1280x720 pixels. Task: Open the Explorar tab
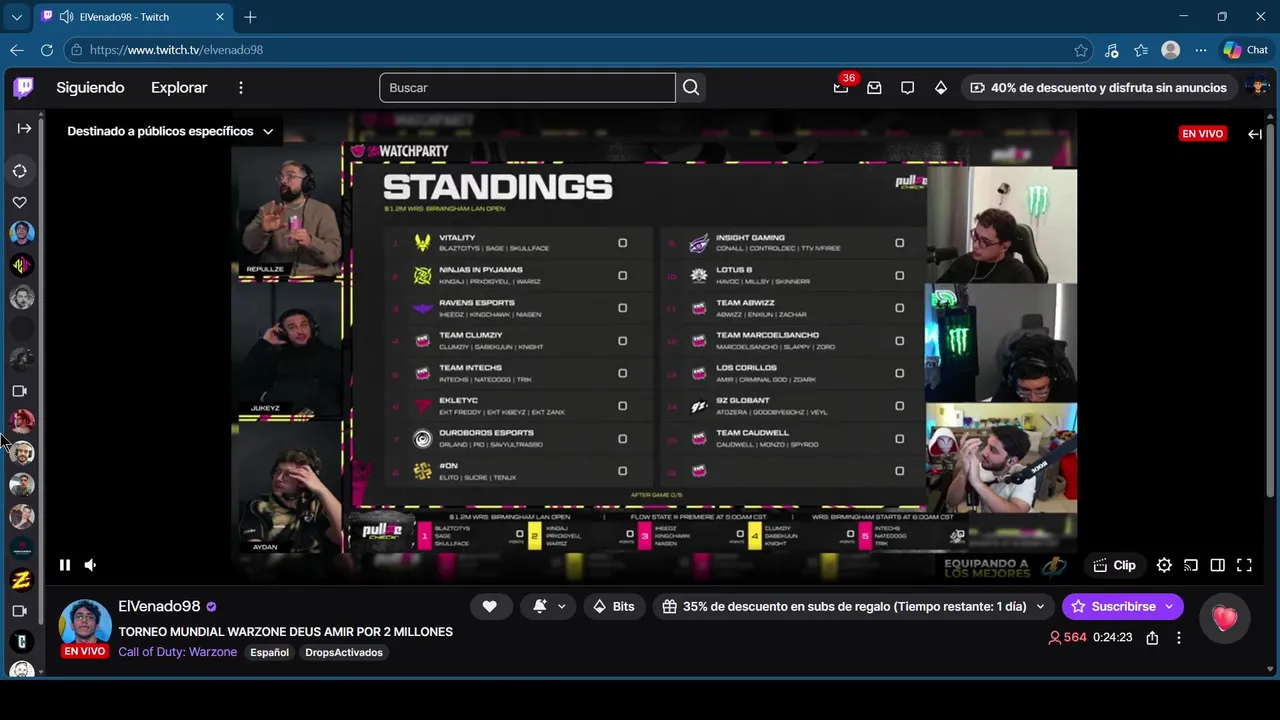tap(179, 88)
